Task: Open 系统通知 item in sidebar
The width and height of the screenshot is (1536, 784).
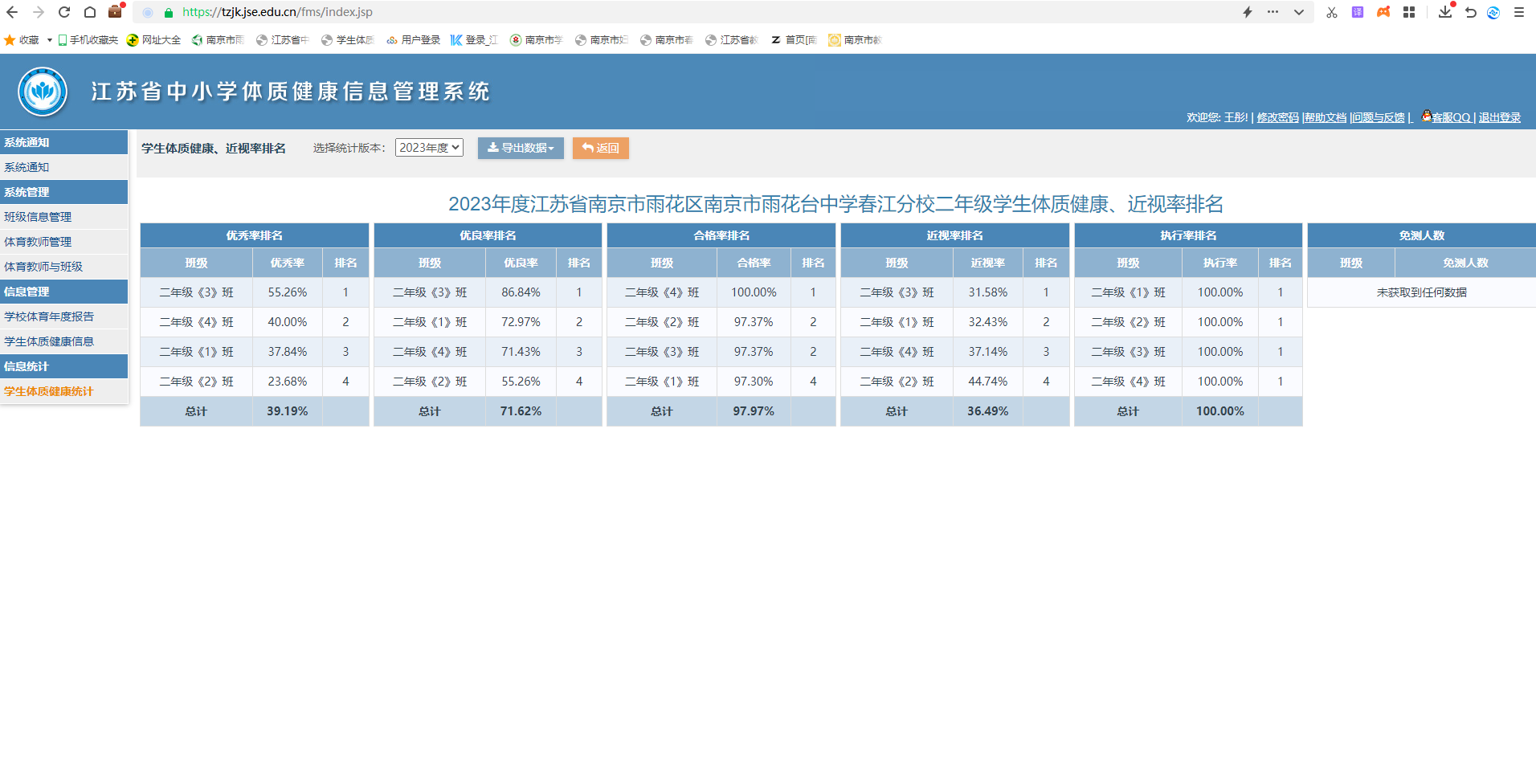Action: [64, 167]
